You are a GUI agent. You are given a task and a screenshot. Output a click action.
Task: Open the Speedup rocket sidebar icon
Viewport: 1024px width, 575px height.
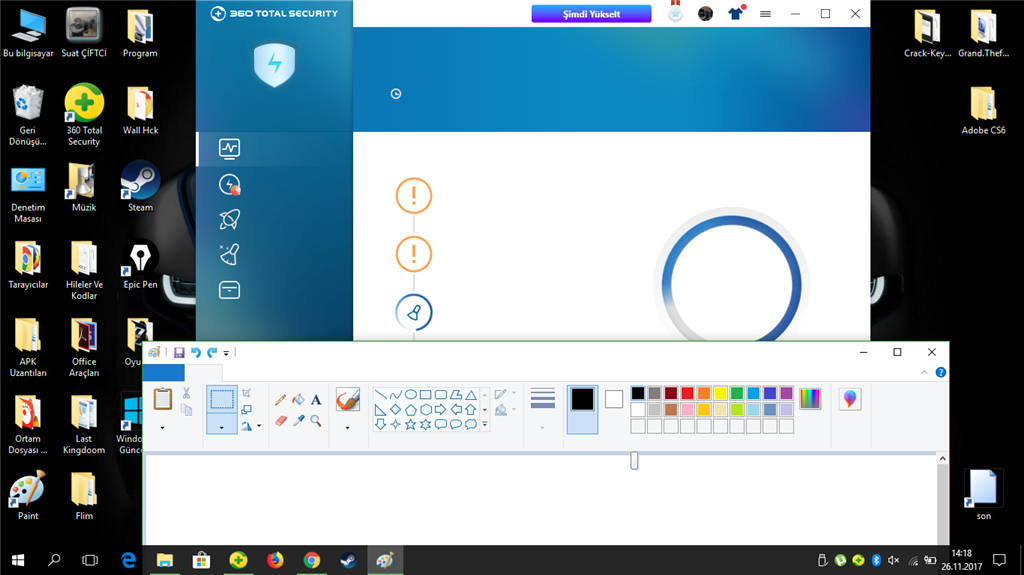(x=229, y=220)
